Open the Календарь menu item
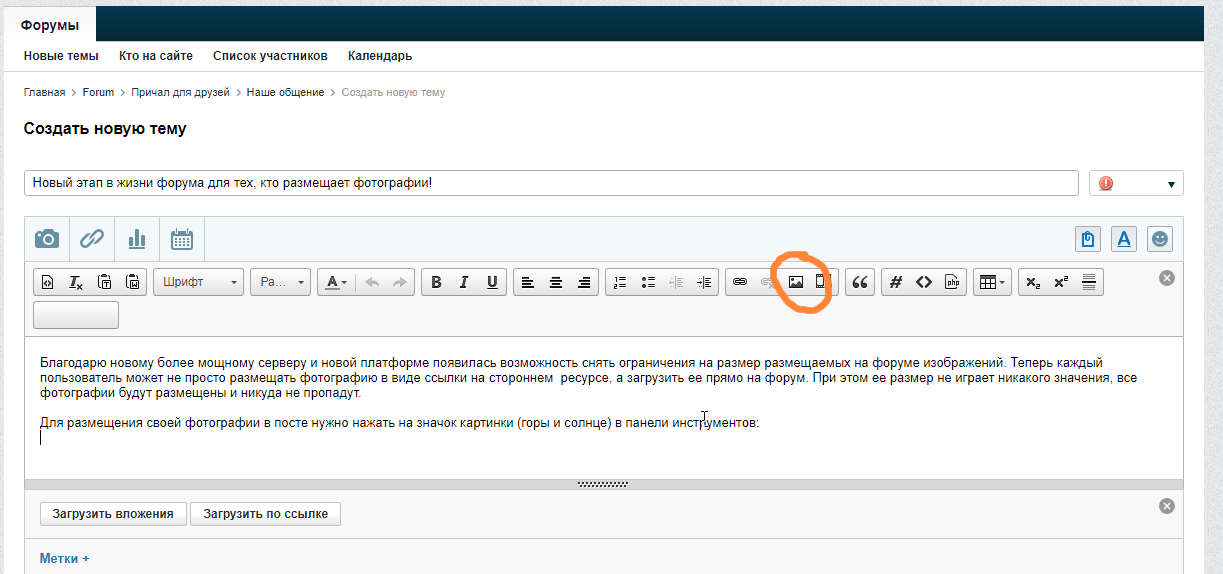This screenshot has height=574, width=1223. [380, 56]
